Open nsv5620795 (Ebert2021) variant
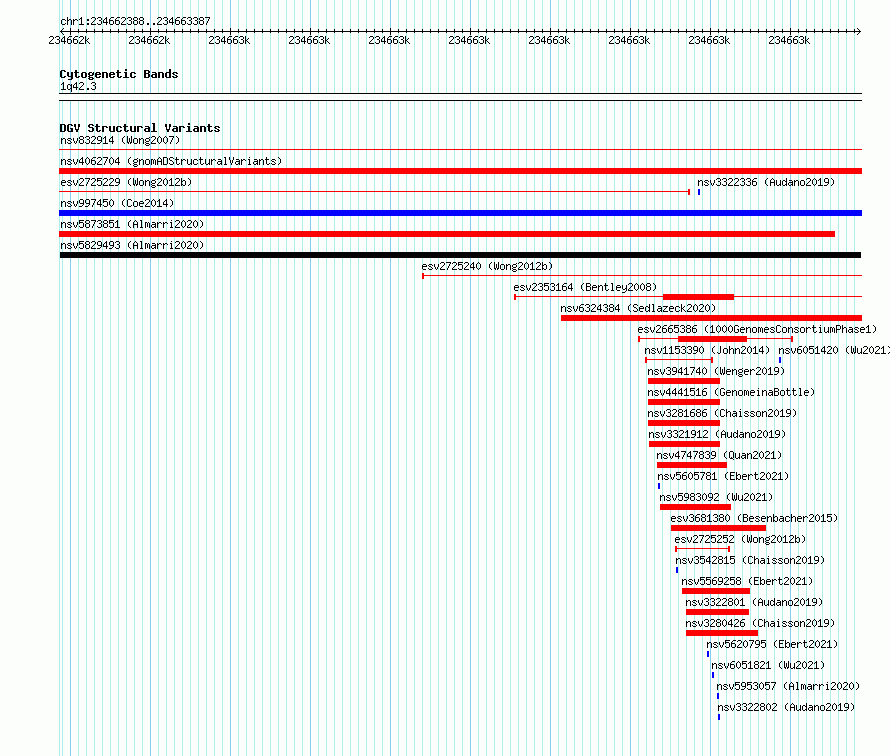890x756 pixels. pos(772,644)
